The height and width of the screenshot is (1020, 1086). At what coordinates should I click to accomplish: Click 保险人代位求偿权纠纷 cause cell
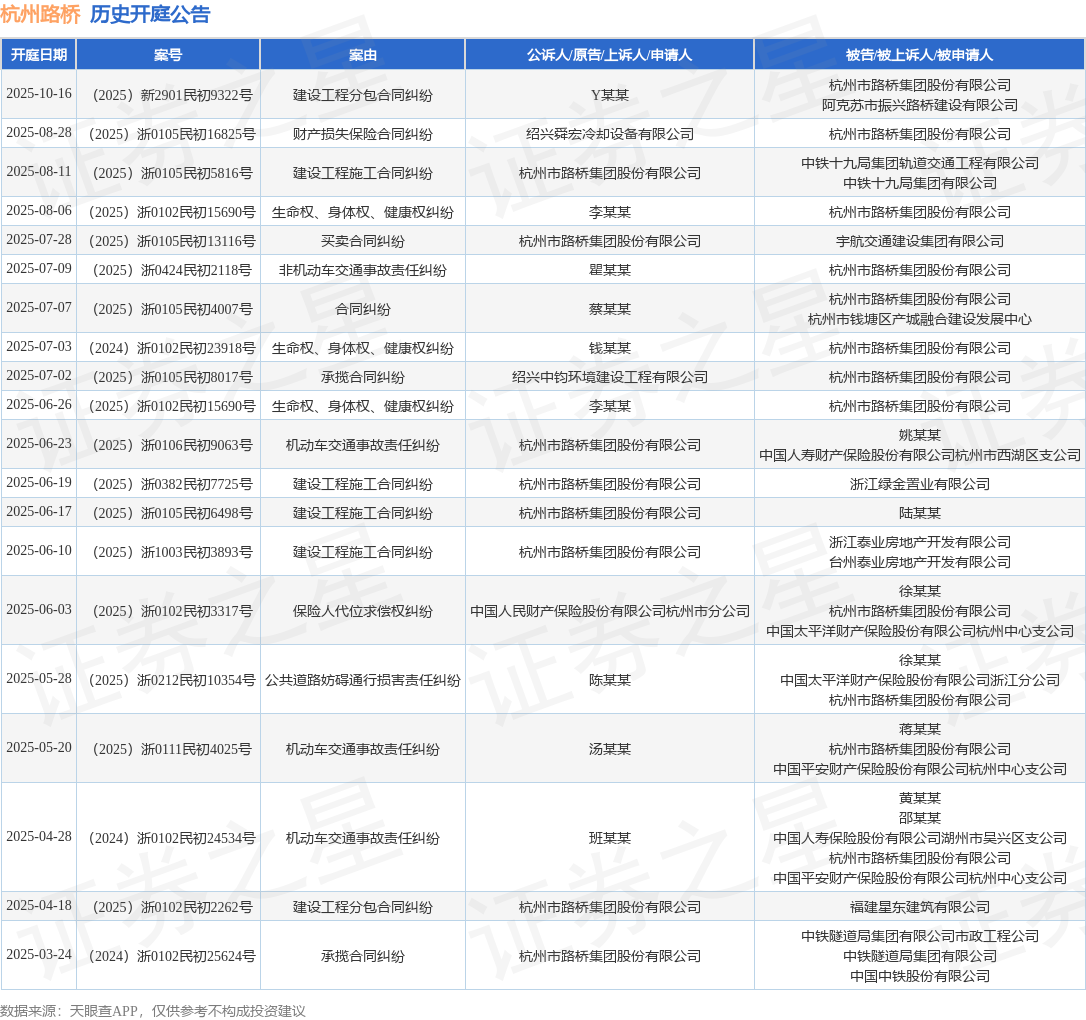[x=362, y=611]
